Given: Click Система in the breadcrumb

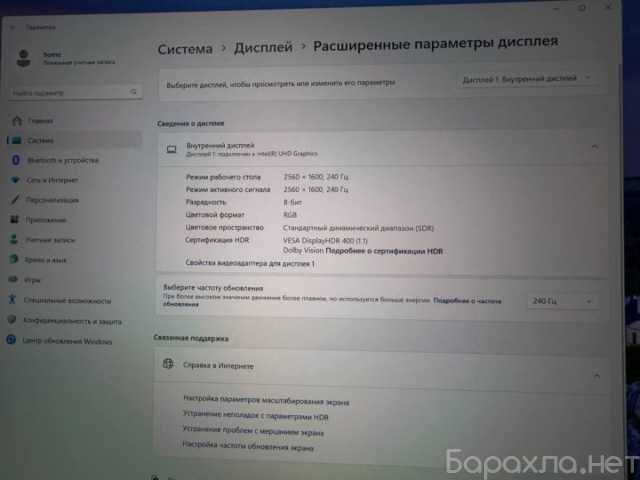Looking at the screenshot, I should click(185, 48).
